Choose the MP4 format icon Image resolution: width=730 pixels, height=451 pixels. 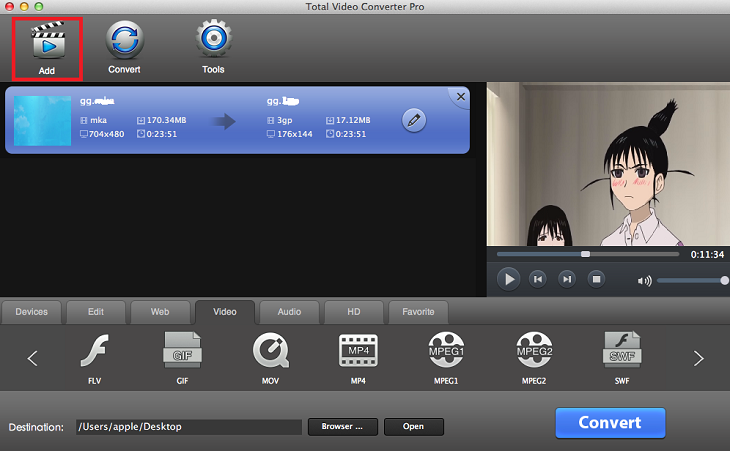(x=358, y=350)
